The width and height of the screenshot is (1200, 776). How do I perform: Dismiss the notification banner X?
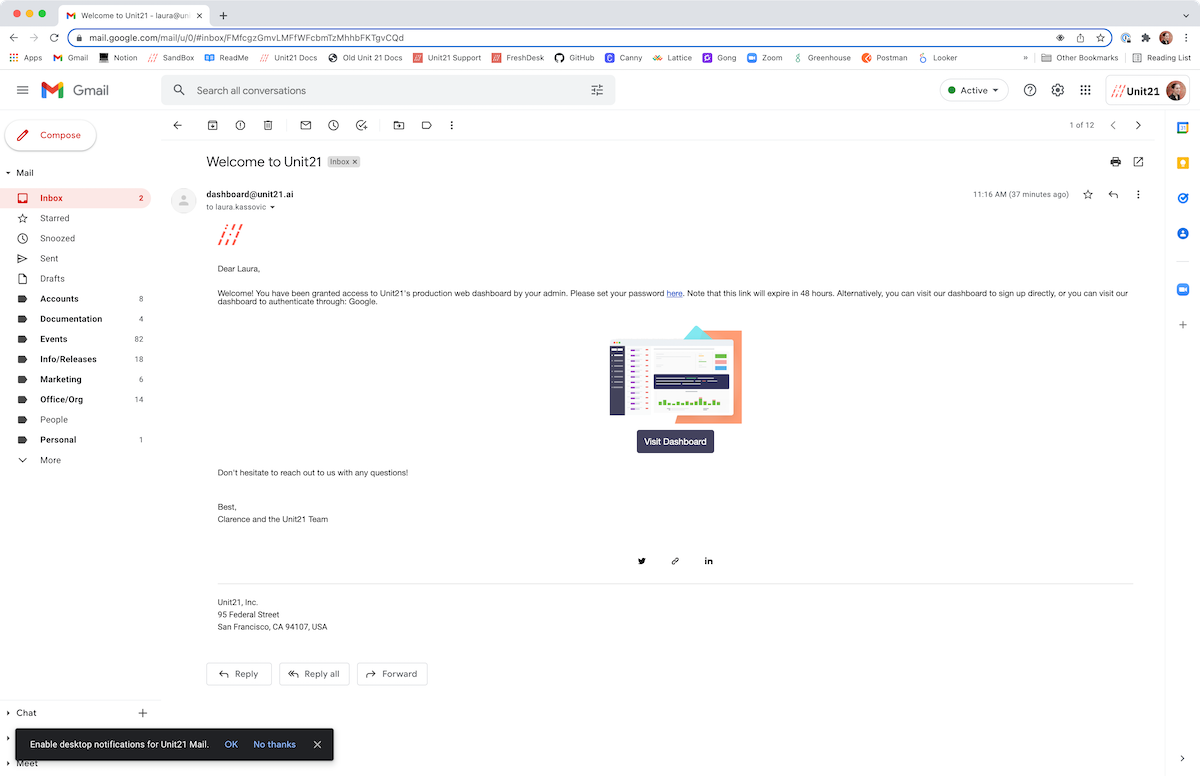[x=317, y=744]
